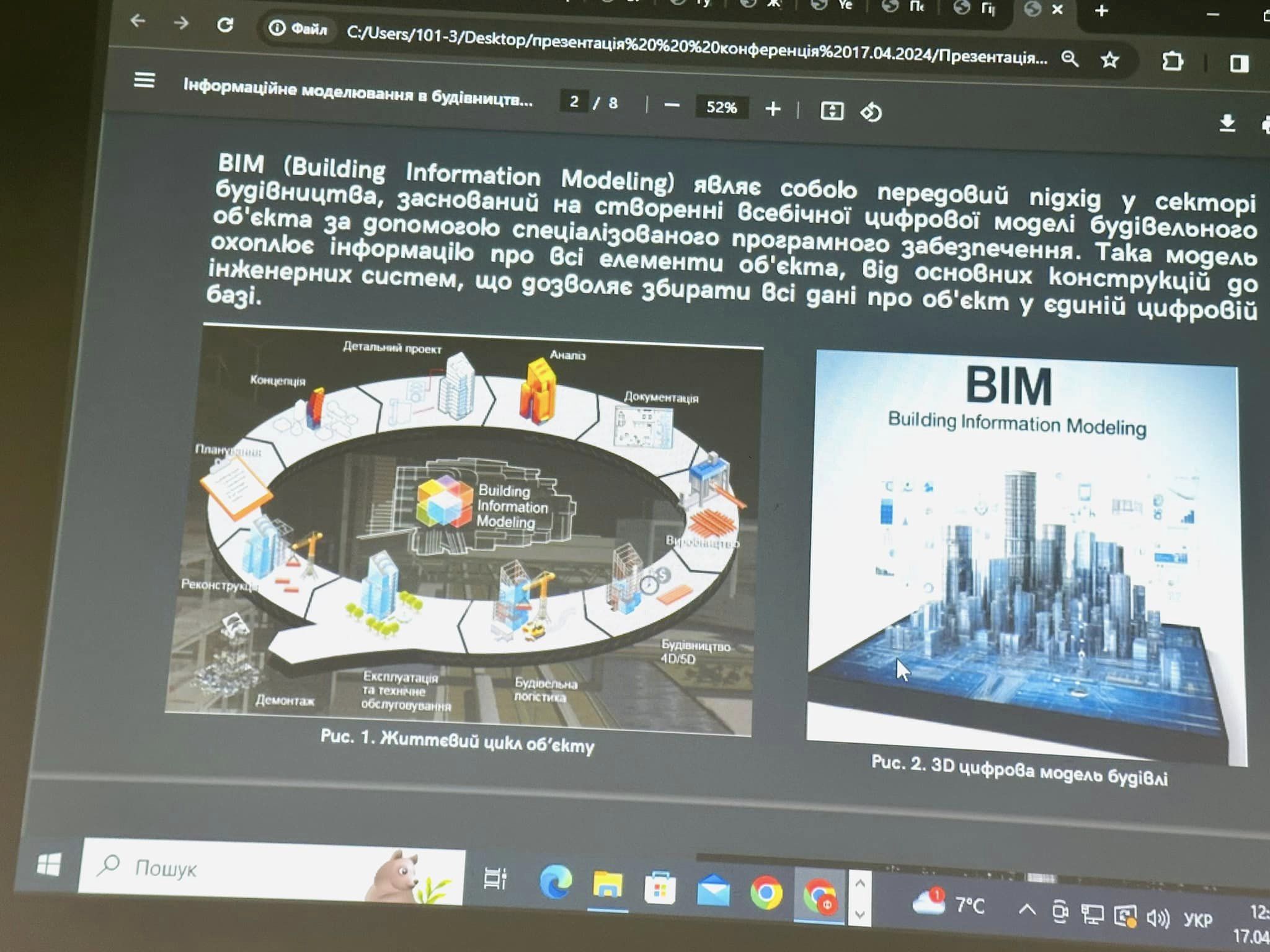Download the PDF file
The width and height of the screenshot is (1270, 952).
coord(1227,123)
